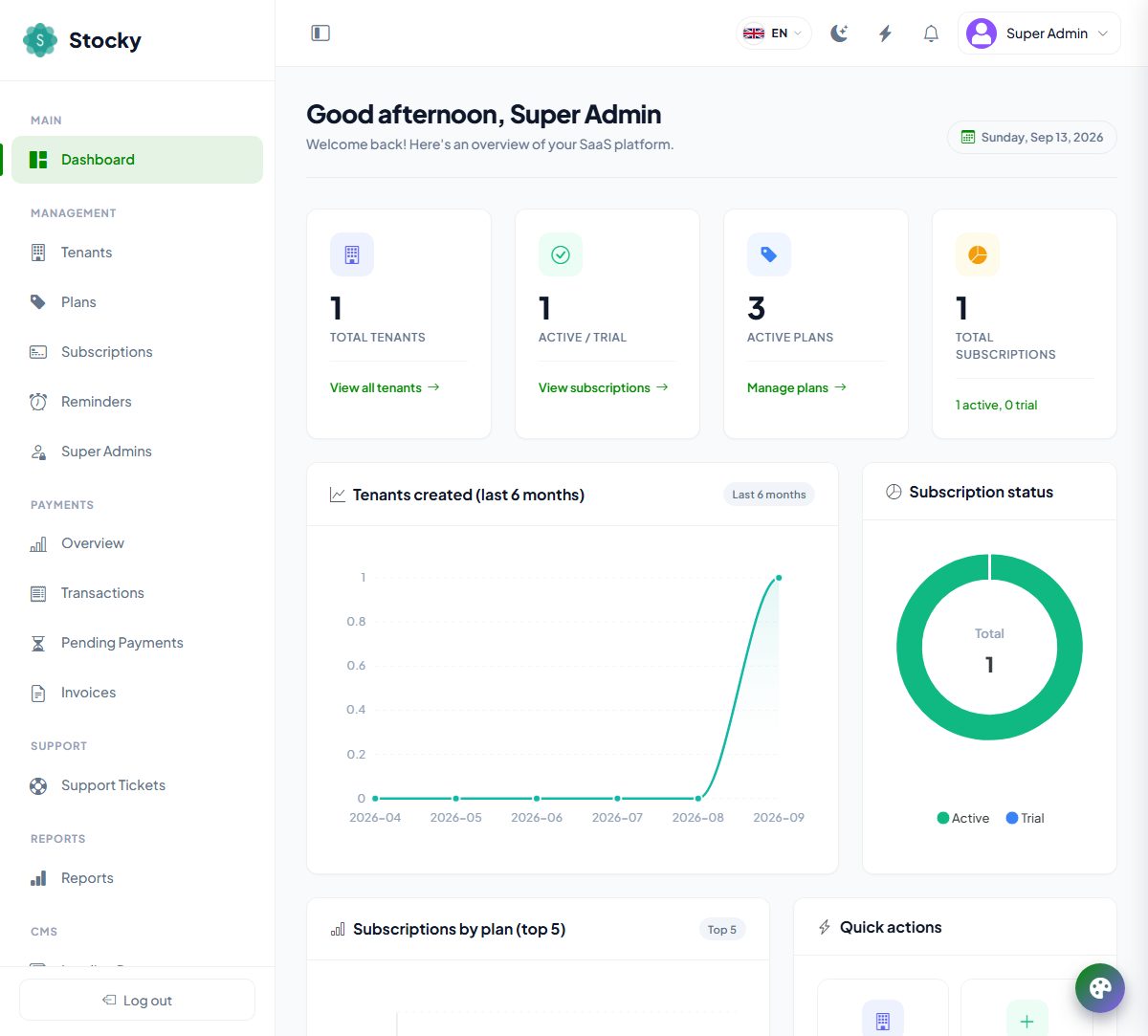Collapse the sidebar with the panel toggle icon
Image resolution: width=1148 pixels, height=1036 pixels.
(x=320, y=33)
